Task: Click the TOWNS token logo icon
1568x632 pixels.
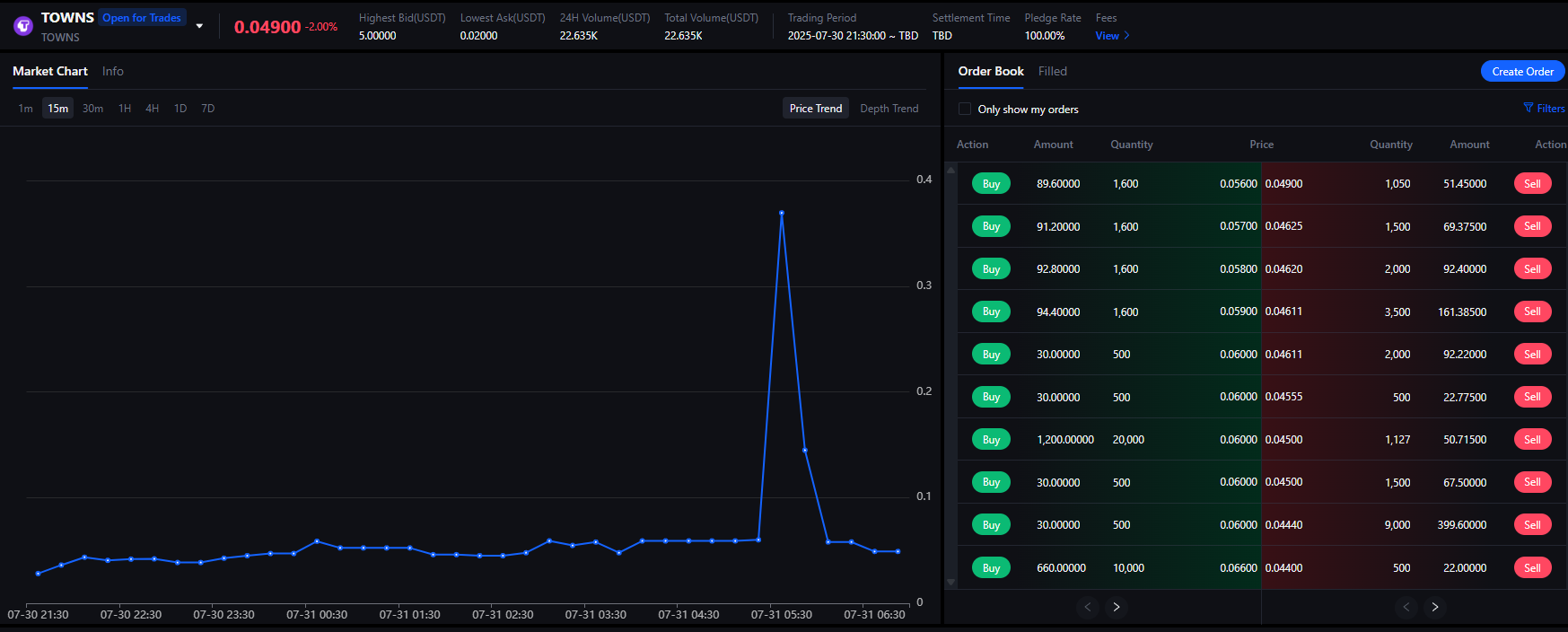Action: (23, 26)
